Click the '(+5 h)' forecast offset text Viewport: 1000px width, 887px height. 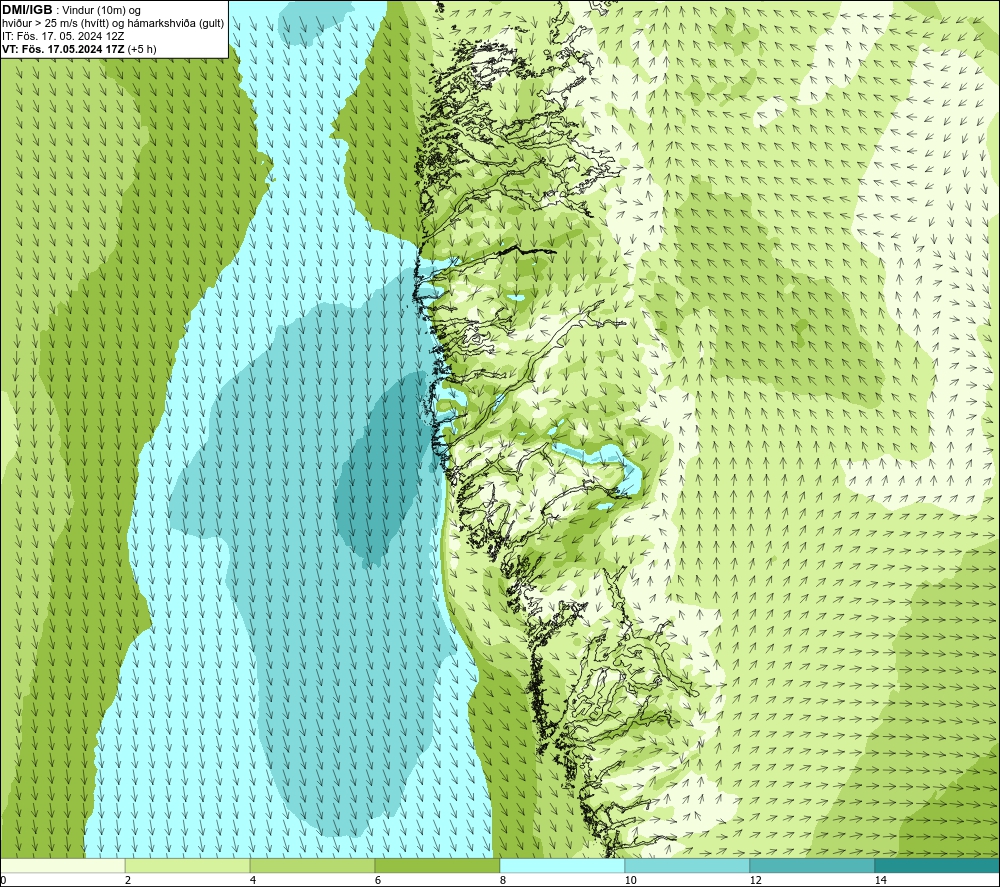click(142, 49)
